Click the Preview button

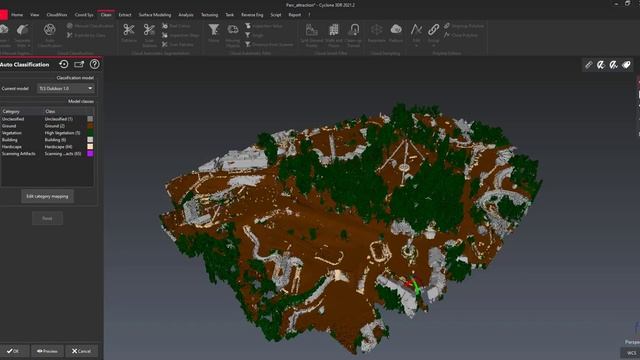[x=47, y=351]
